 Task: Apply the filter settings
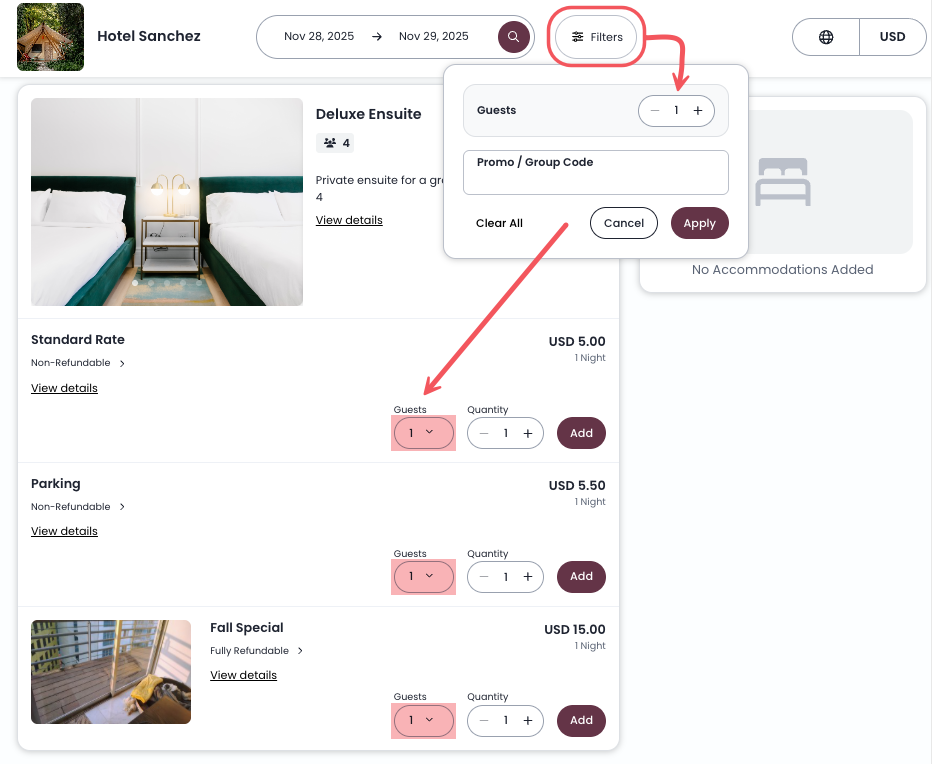click(699, 223)
